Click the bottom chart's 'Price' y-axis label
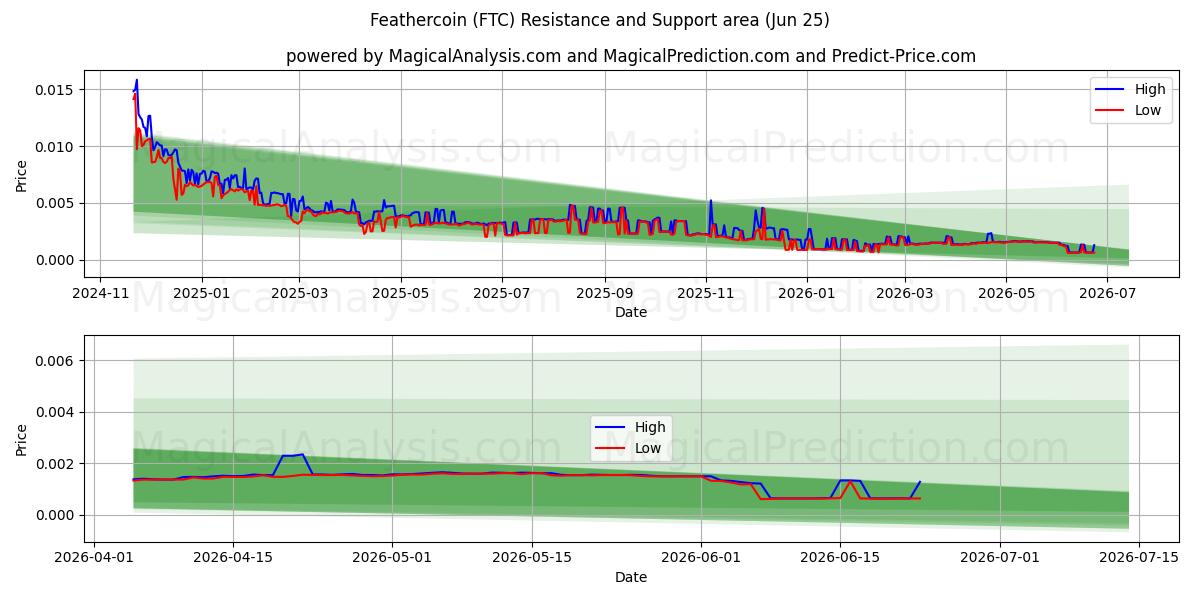 22,439
